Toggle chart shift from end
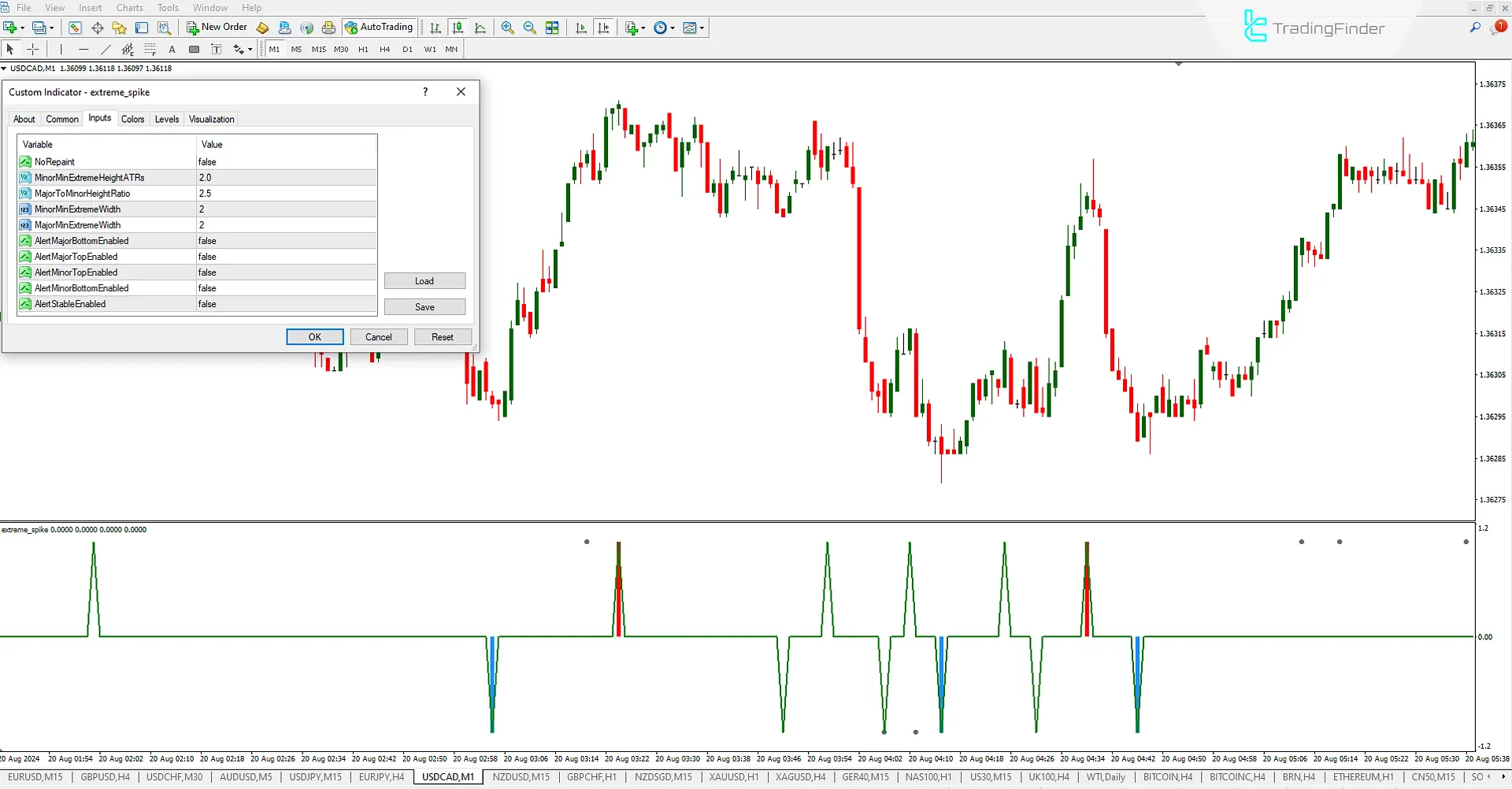This screenshot has width=1512, height=789. 604,27
